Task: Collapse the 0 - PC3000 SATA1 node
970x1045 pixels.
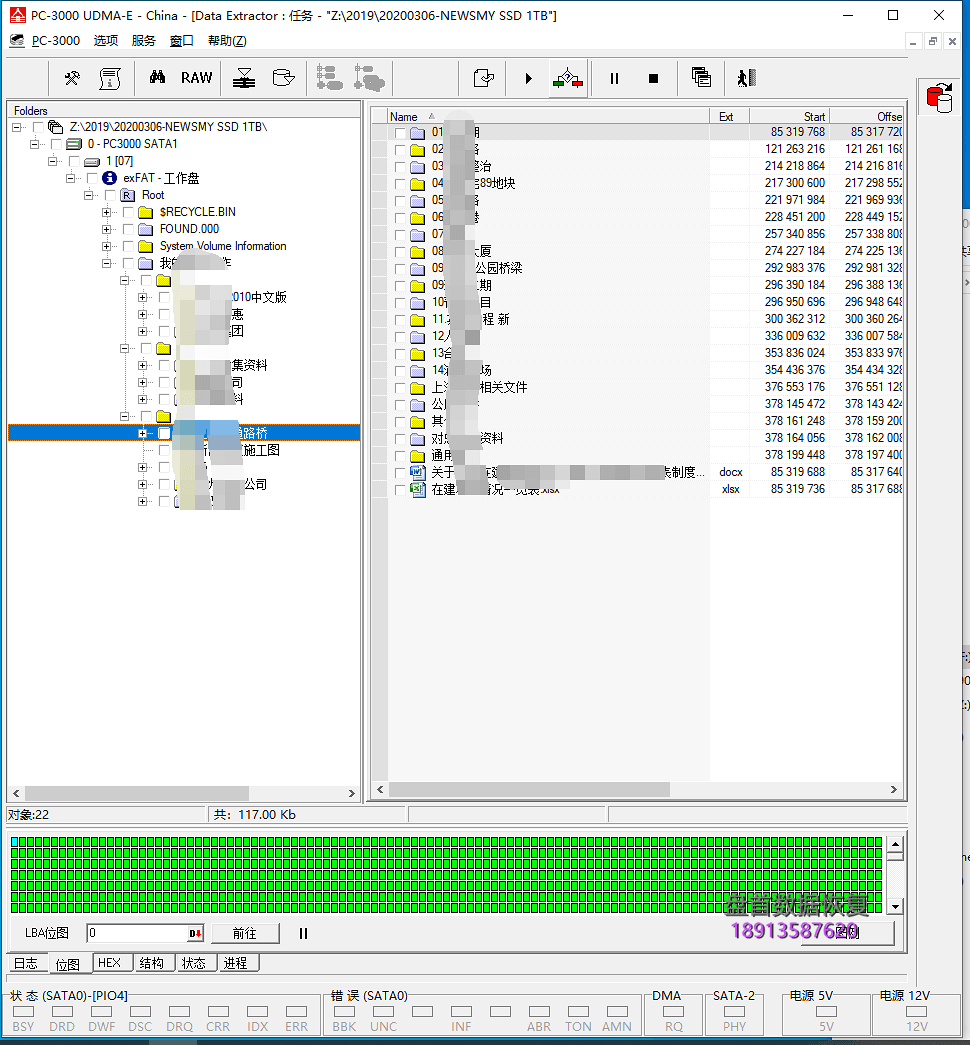Action: (x=34, y=144)
